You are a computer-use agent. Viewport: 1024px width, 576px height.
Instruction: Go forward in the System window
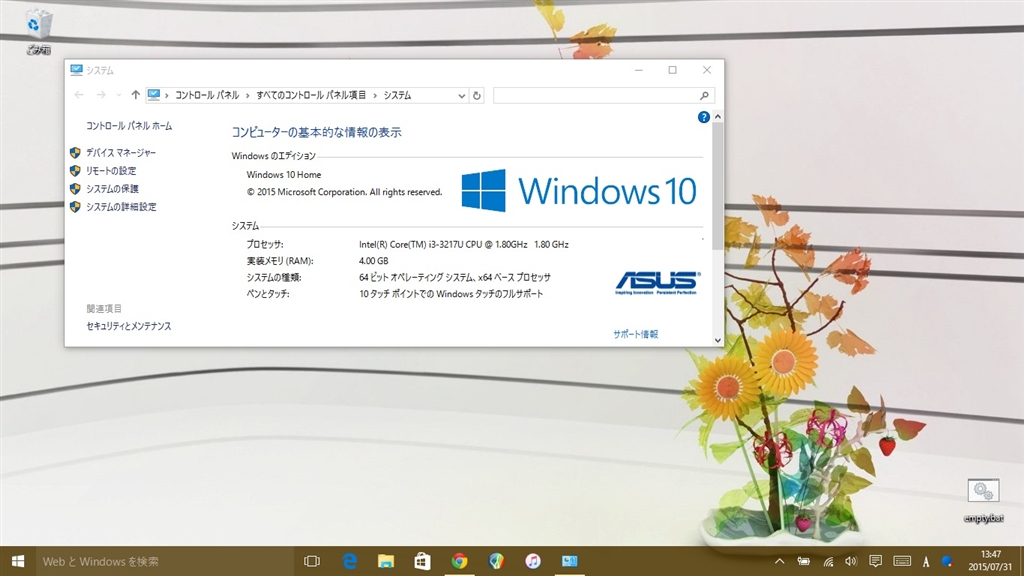[101, 95]
